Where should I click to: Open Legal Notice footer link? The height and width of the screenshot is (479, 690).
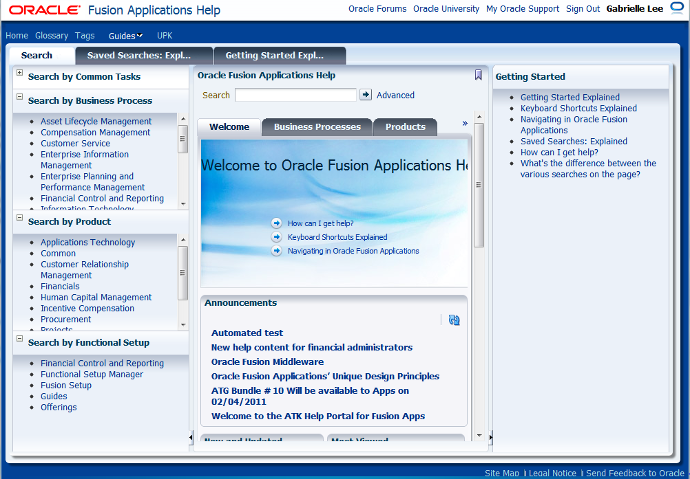[x=552, y=473]
